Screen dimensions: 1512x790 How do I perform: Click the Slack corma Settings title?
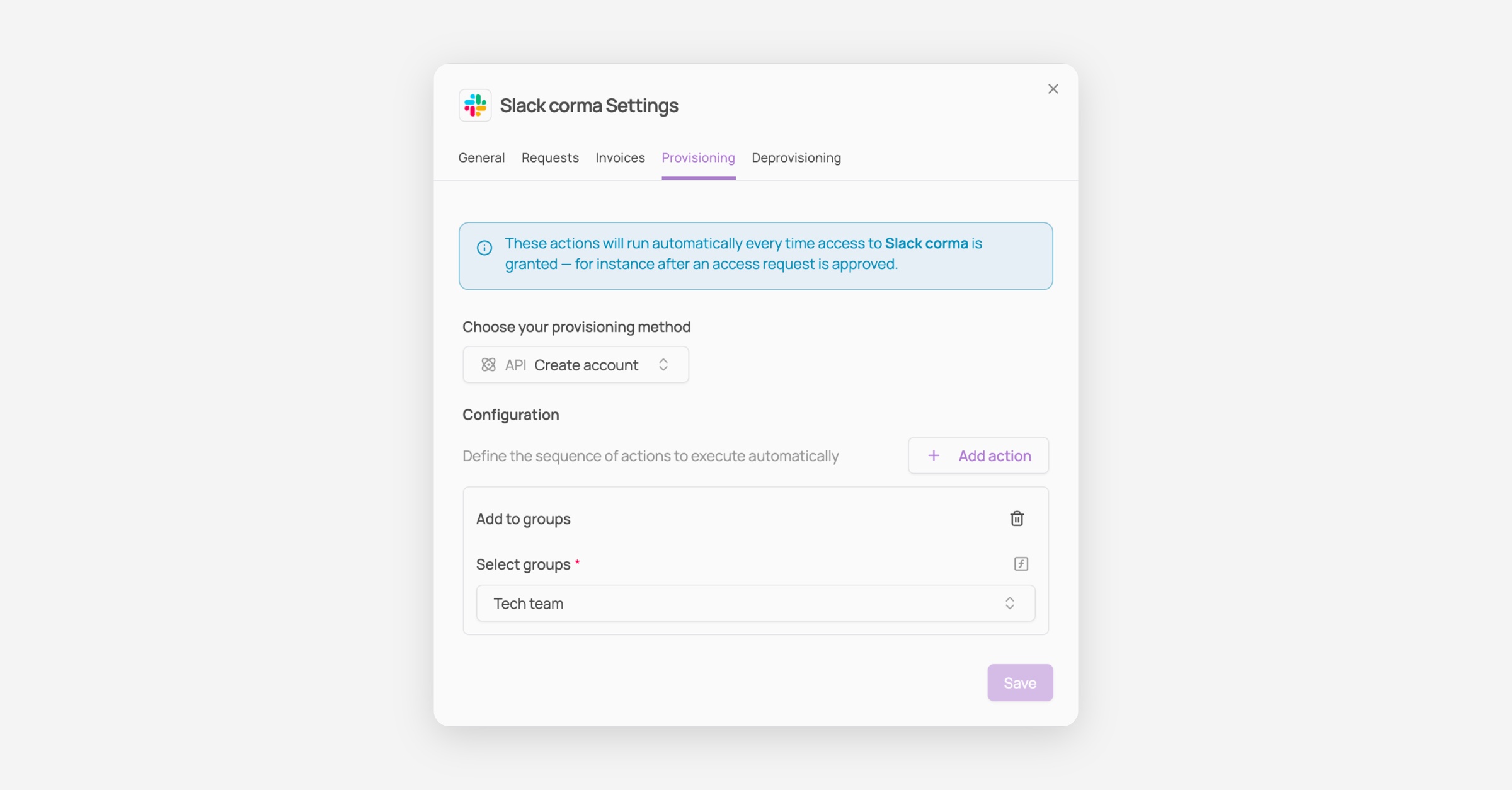tap(589, 105)
